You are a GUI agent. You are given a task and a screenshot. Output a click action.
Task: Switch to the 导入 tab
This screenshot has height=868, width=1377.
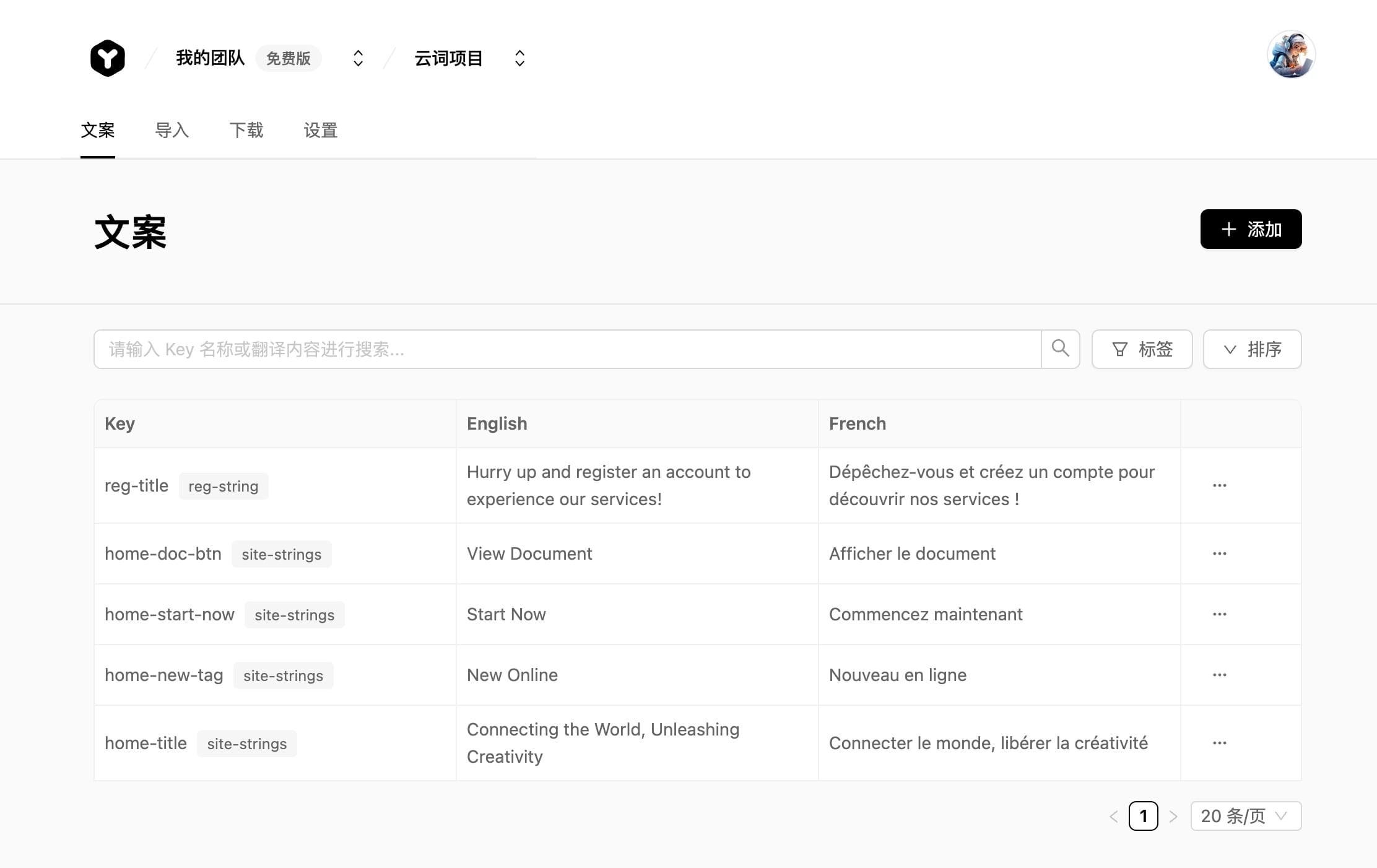pos(172,131)
